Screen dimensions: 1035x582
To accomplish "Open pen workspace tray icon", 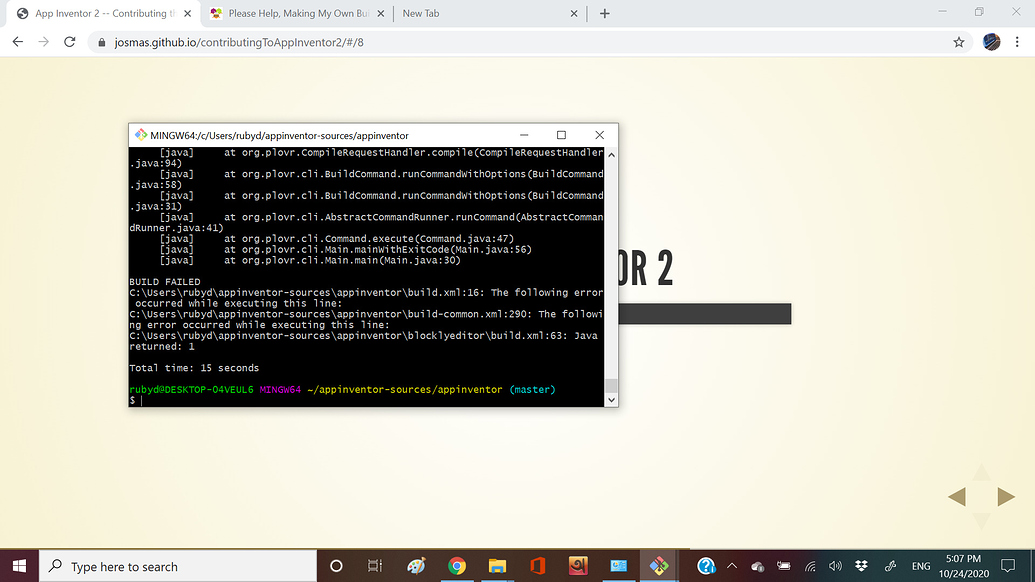I will [890, 566].
